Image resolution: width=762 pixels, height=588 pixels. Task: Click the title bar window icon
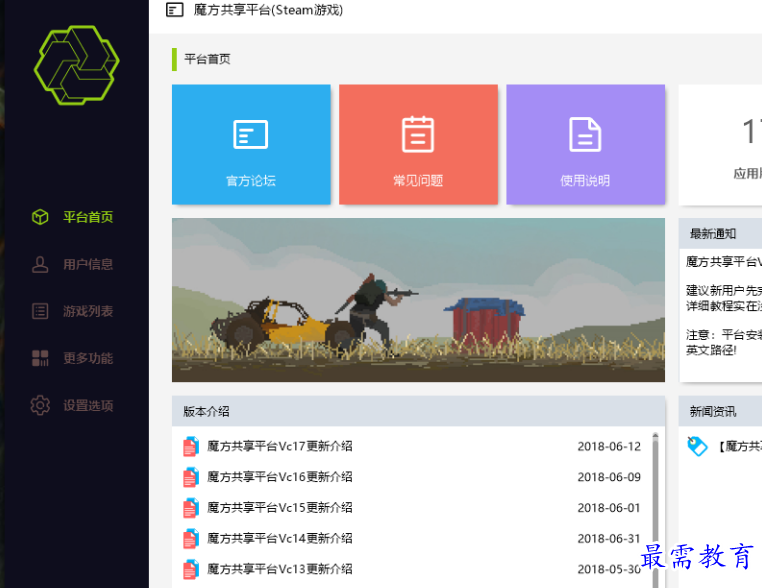(x=174, y=9)
